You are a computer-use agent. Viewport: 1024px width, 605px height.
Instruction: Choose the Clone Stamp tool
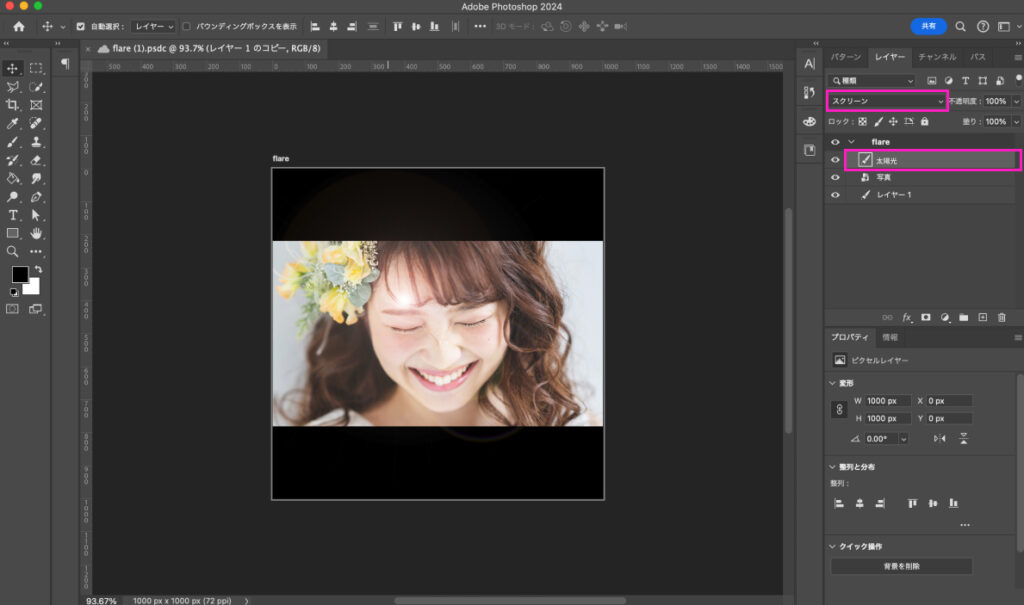(36, 141)
